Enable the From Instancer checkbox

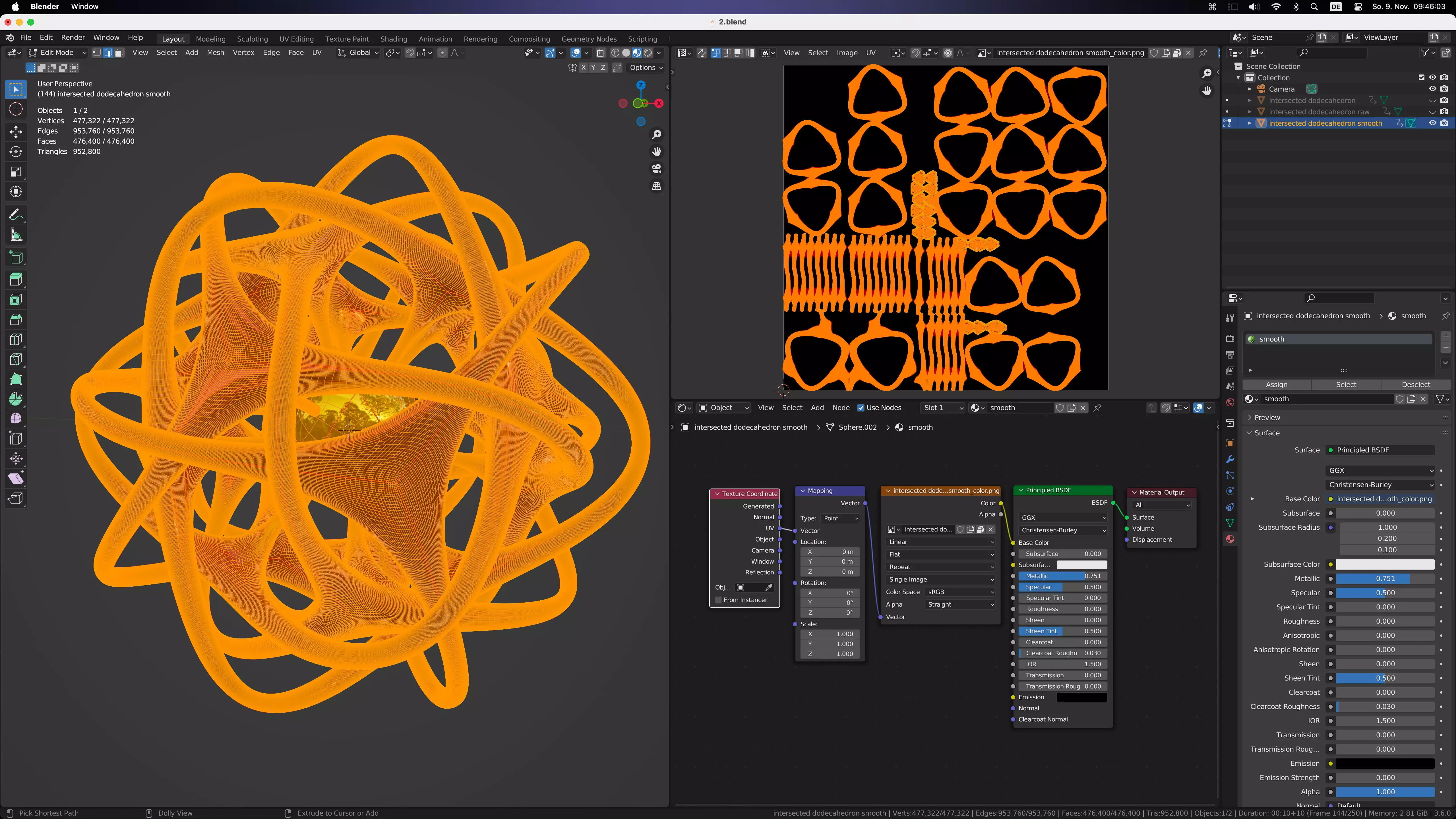718,600
